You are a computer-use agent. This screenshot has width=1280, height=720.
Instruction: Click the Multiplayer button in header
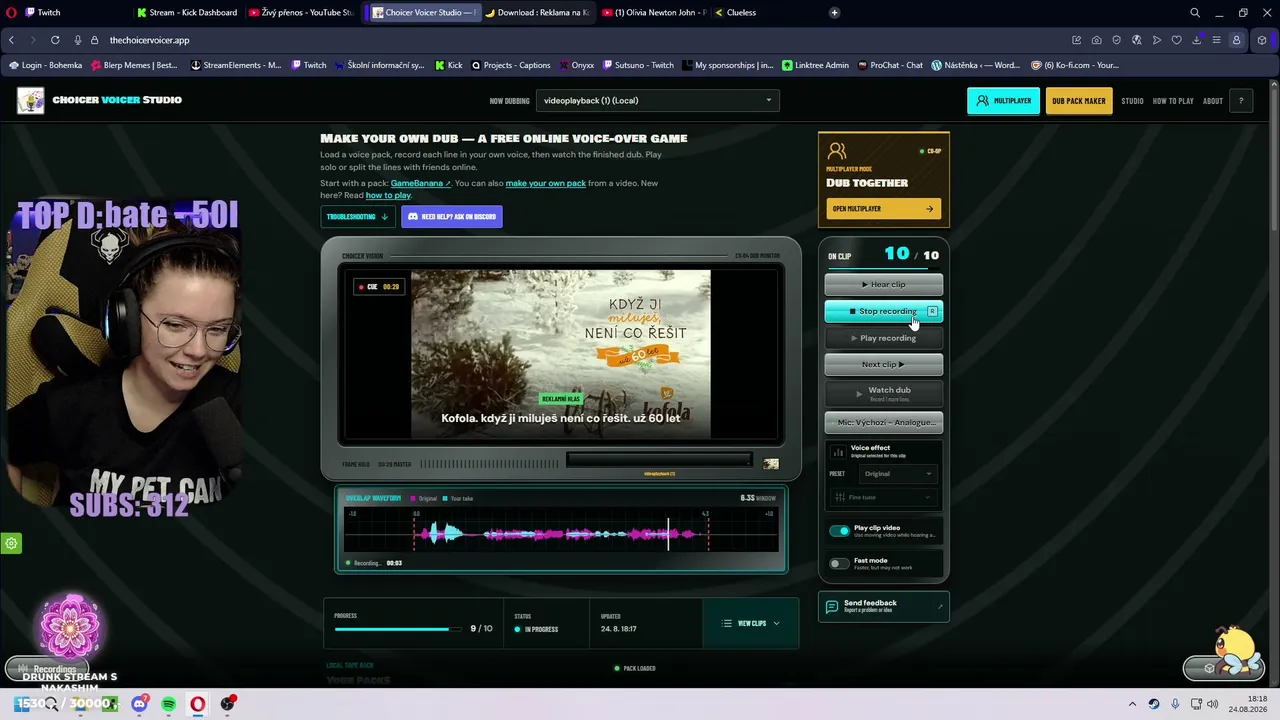(x=1003, y=101)
